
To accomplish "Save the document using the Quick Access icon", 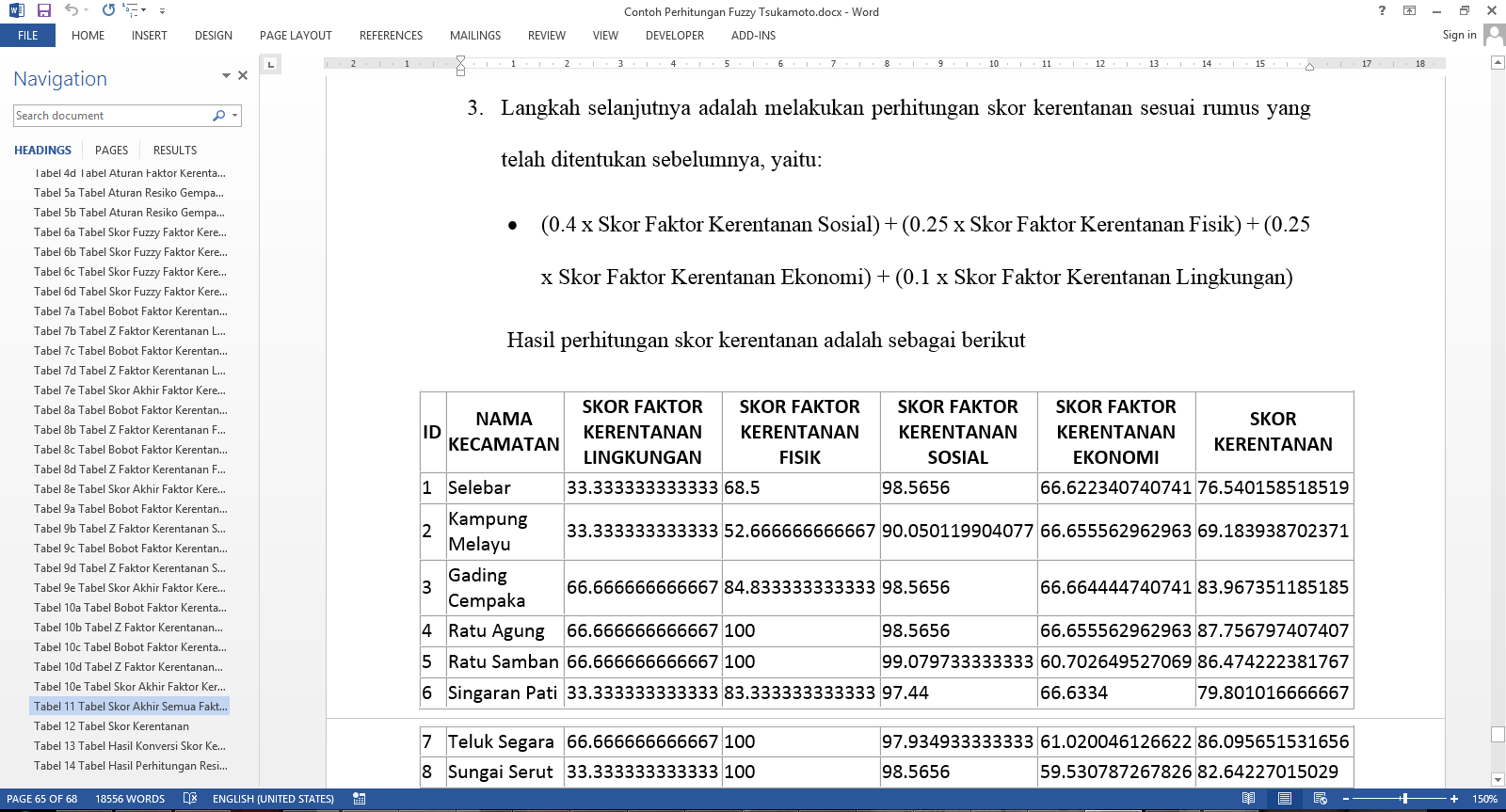I will (43, 10).
